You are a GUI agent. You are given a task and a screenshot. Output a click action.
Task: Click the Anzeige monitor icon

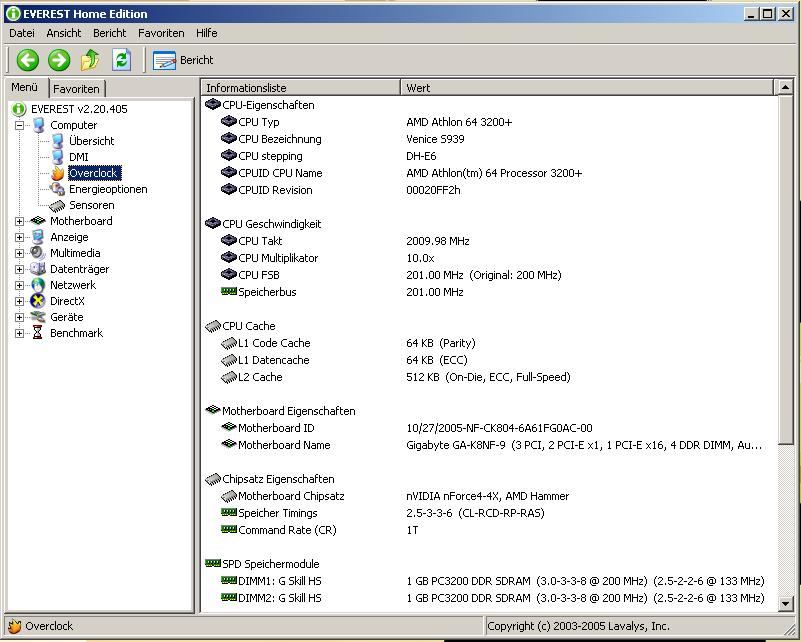(x=38, y=237)
